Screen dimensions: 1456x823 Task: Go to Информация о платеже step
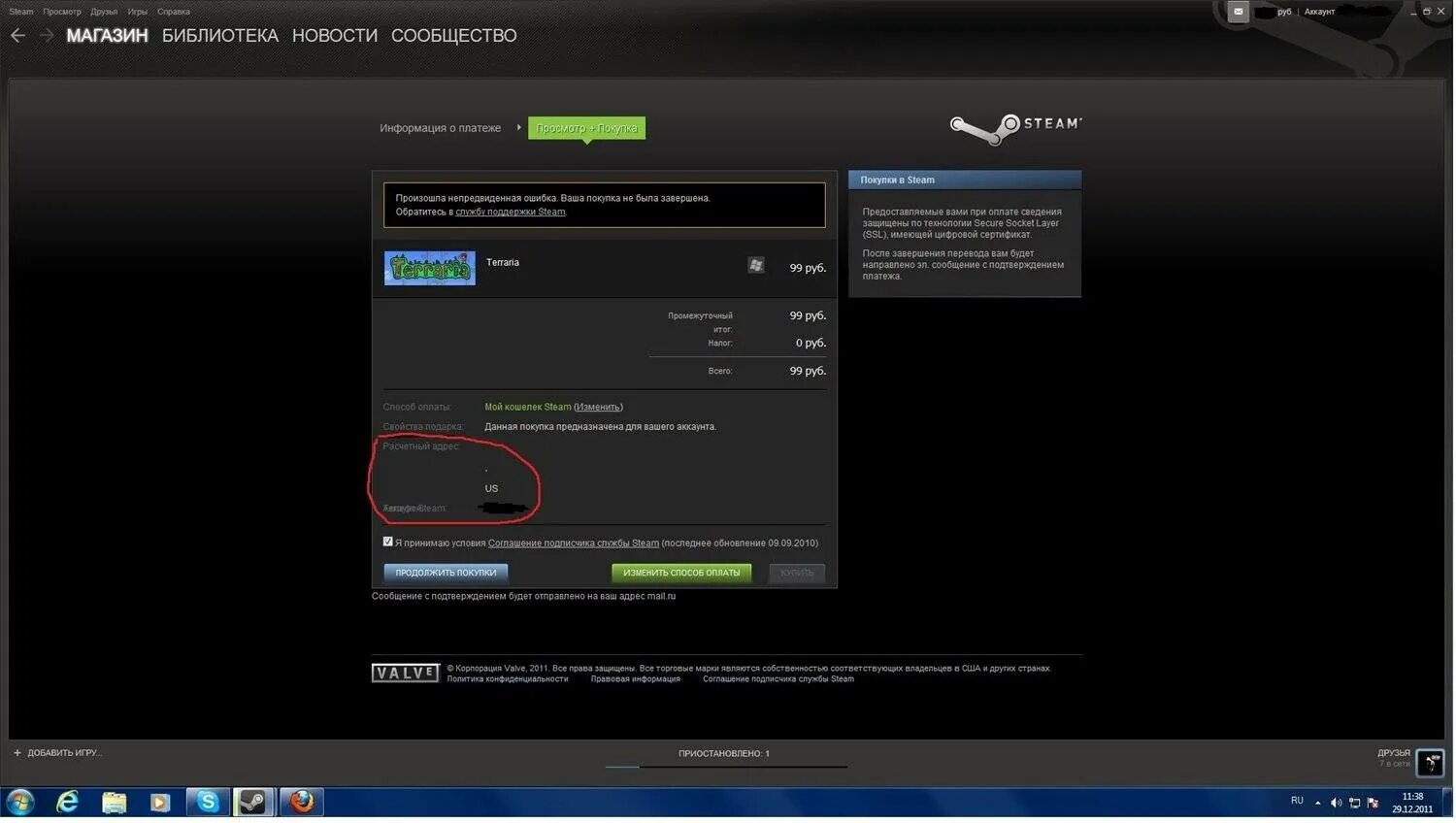click(441, 128)
